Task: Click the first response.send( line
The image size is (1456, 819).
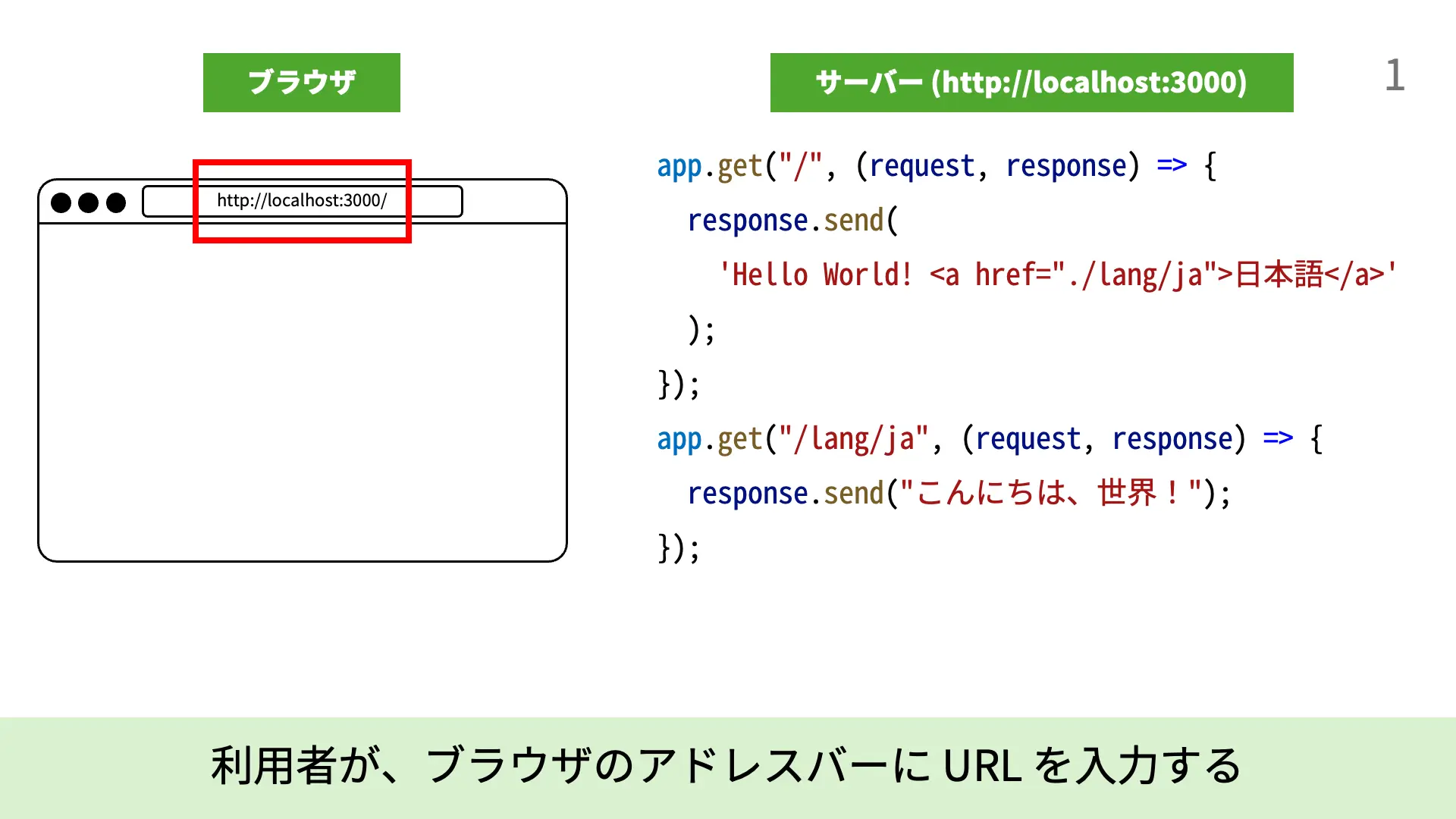Action: [792, 221]
